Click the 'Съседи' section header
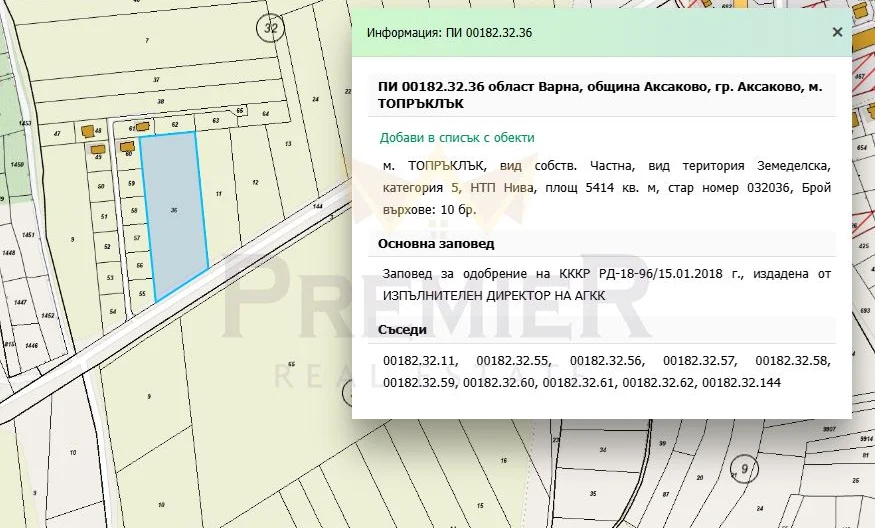This screenshot has width=875, height=528. pyautogui.click(x=403, y=330)
